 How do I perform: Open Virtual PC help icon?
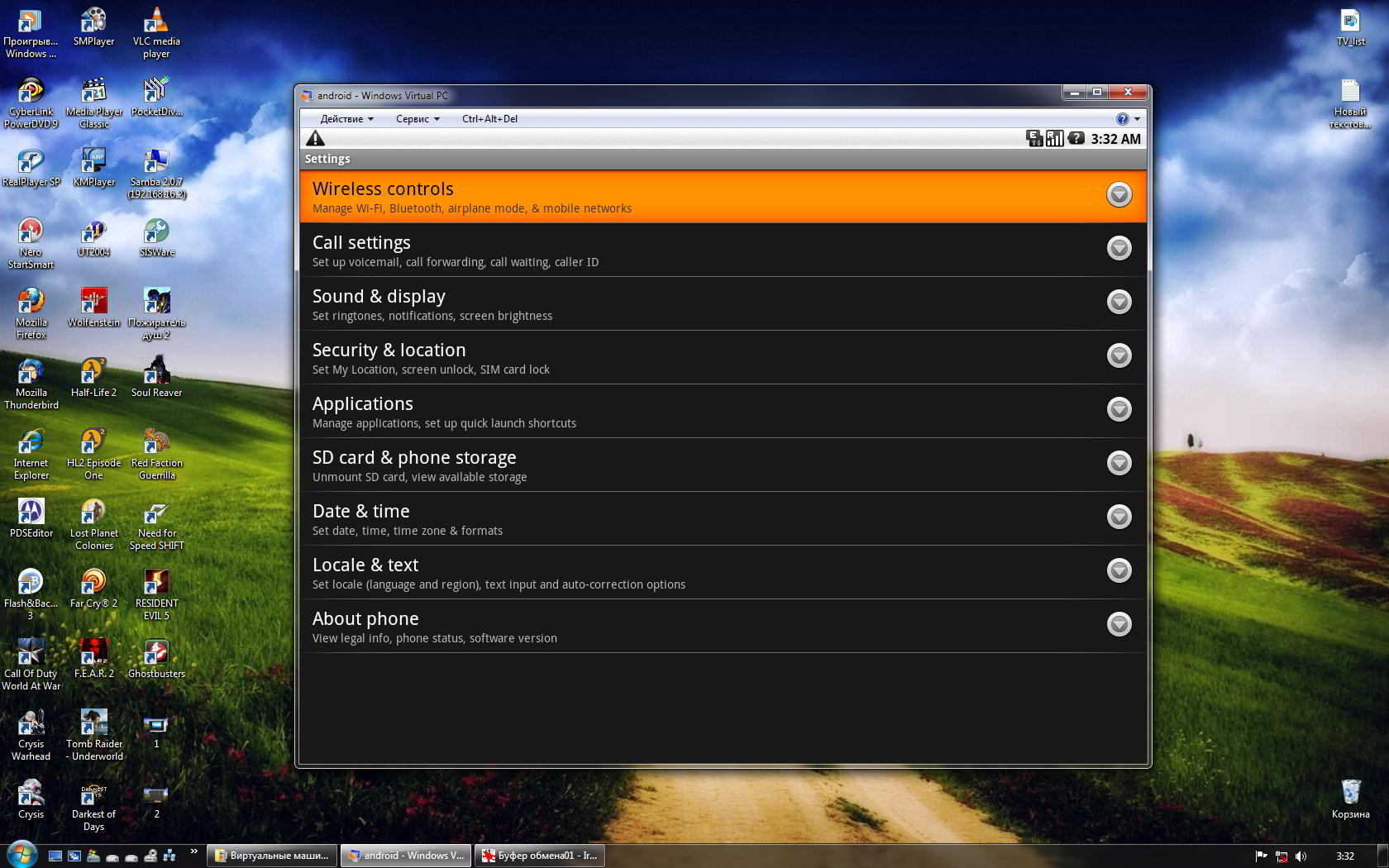(1122, 119)
